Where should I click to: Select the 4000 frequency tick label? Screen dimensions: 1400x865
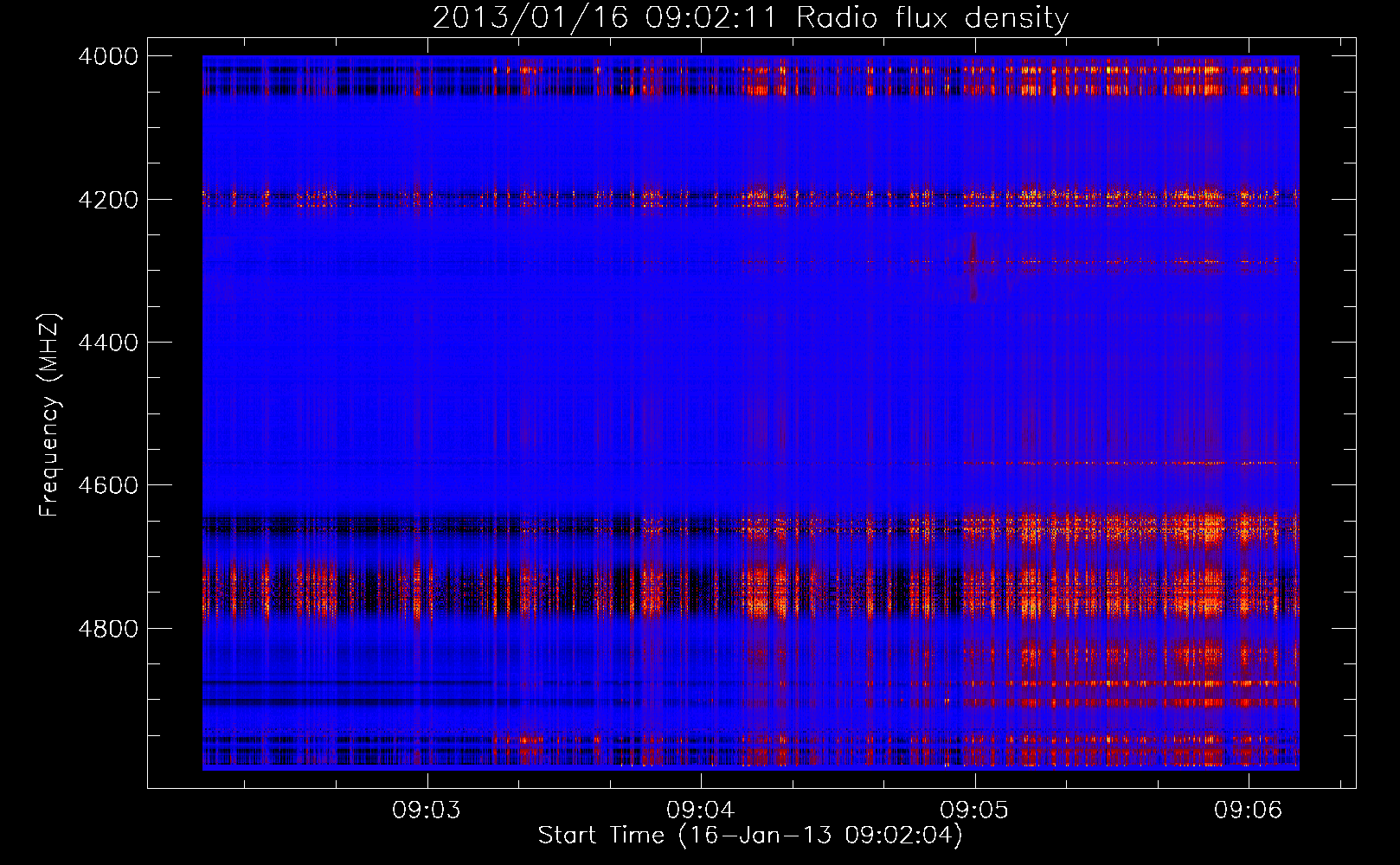pyautogui.click(x=108, y=56)
